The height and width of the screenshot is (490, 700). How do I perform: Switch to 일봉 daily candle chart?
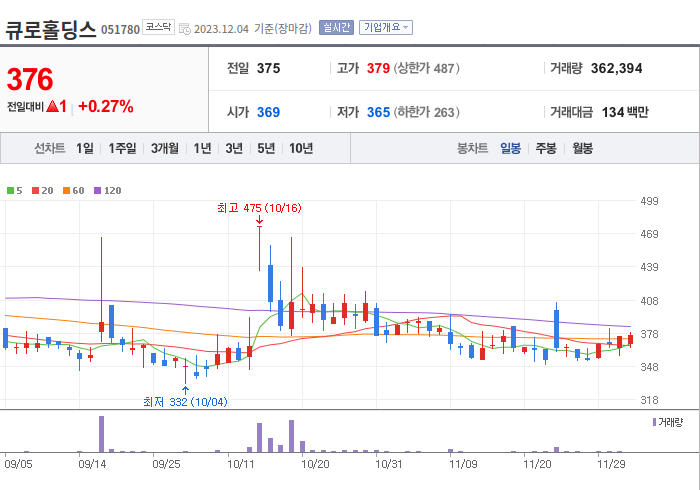tap(510, 148)
